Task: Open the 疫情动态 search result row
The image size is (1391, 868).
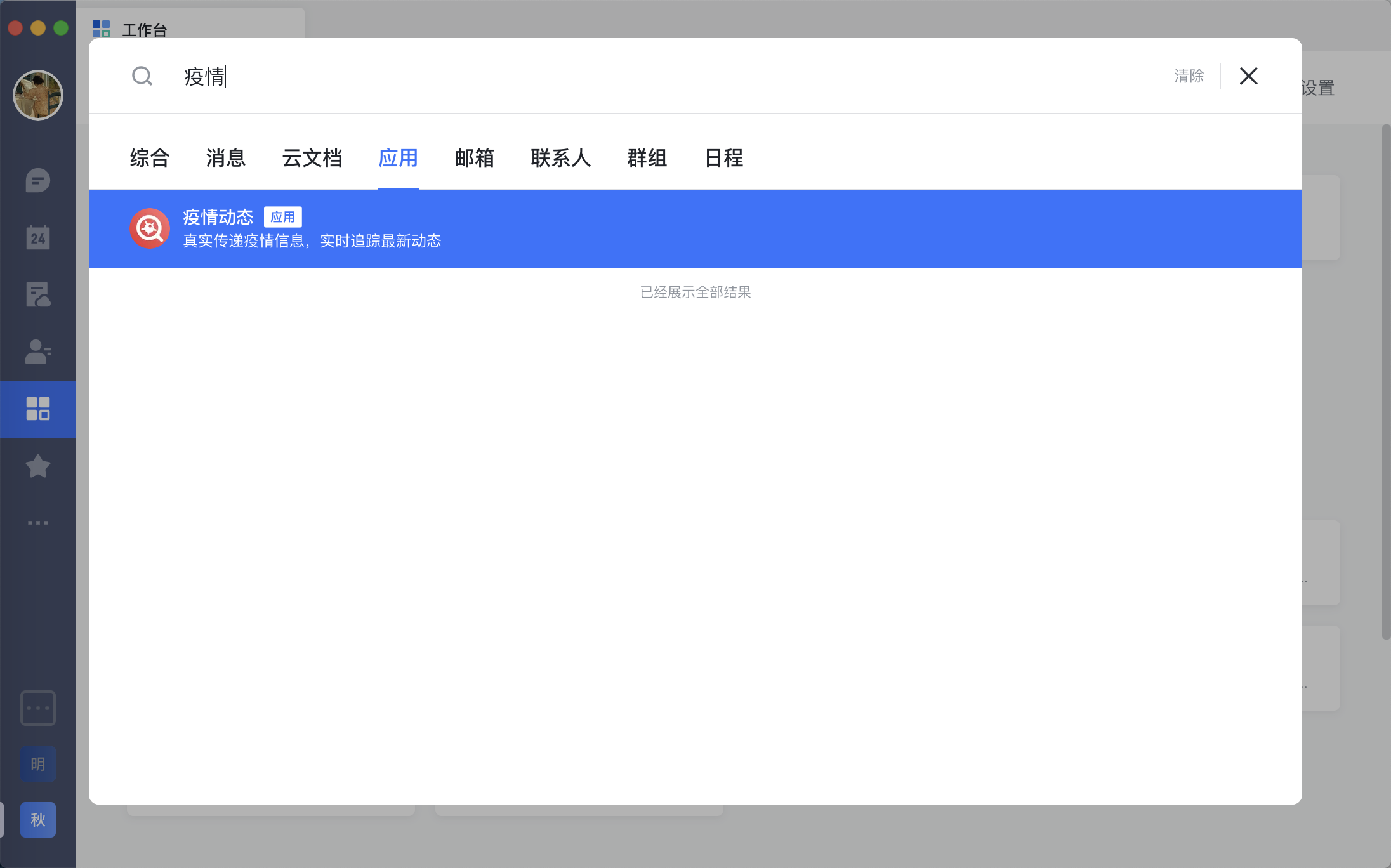Action: click(x=695, y=229)
